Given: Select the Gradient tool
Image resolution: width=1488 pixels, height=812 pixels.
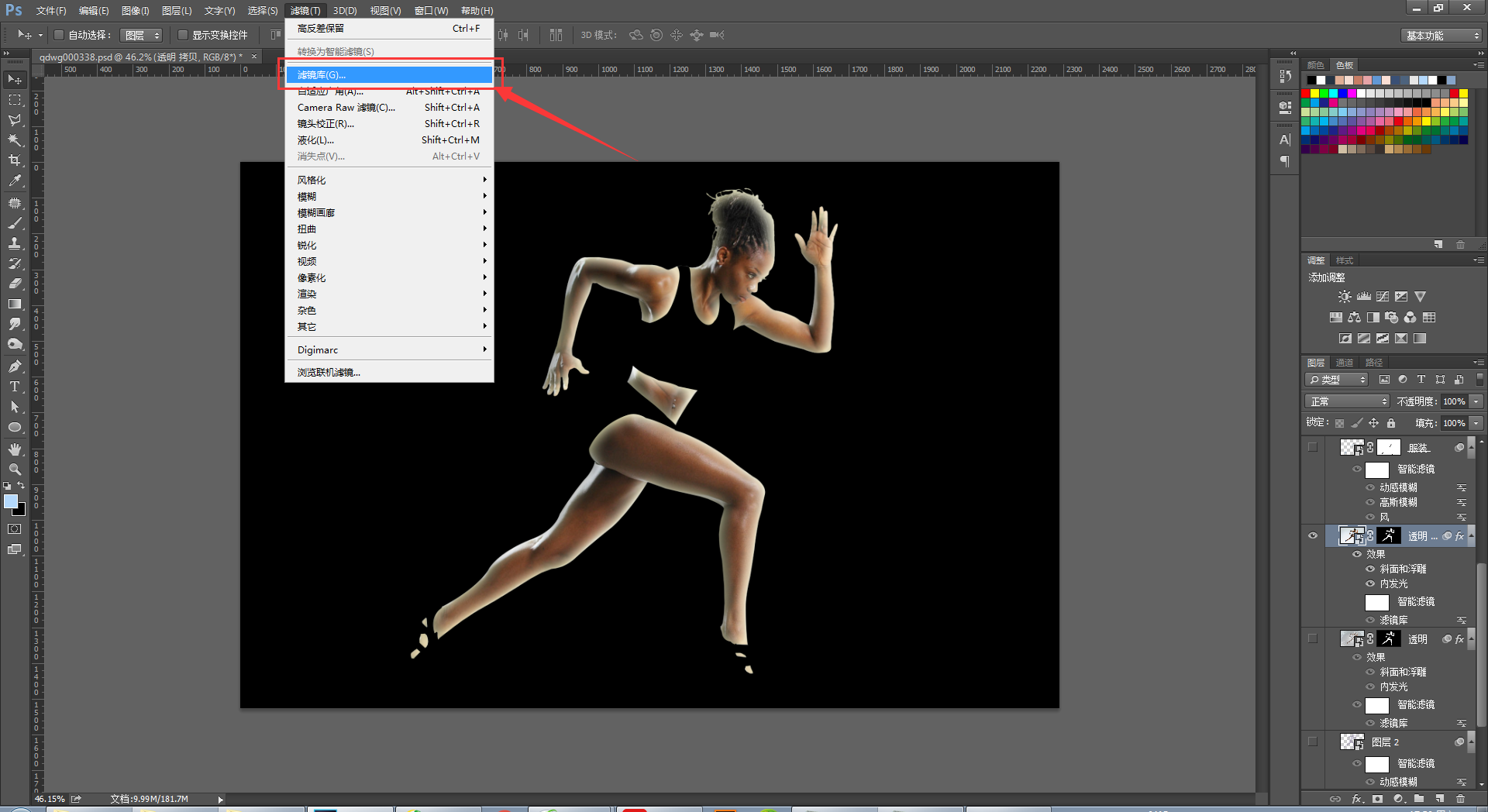Looking at the screenshot, I should point(15,304).
